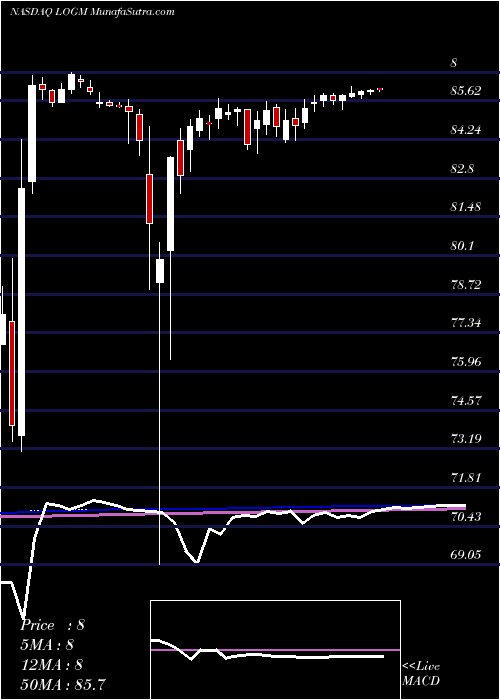Select the 81.48 price axis label
The height and width of the screenshot is (700, 500).
click(466, 207)
